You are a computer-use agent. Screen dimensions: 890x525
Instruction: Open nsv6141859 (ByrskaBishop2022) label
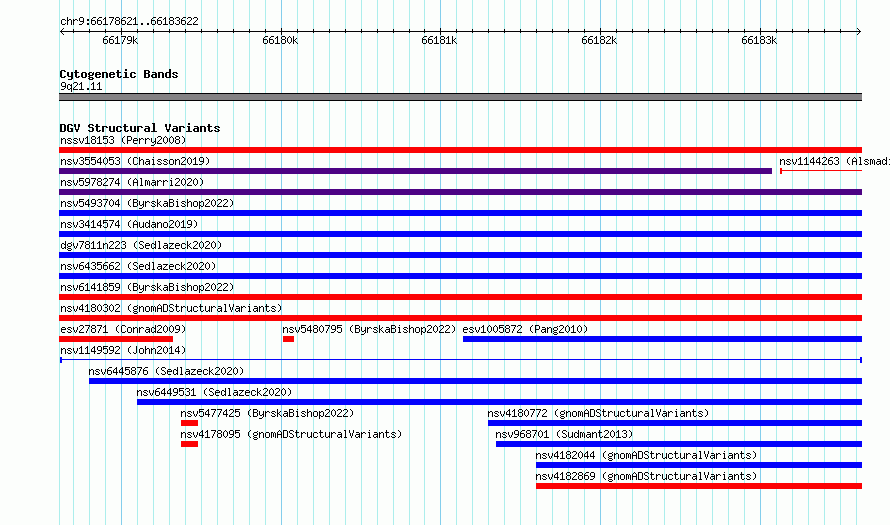pos(147,287)
